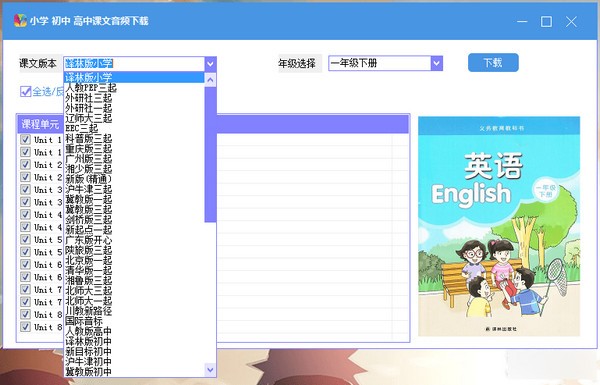Uncheck the first Unit 1 checkbox

[25, 139]
